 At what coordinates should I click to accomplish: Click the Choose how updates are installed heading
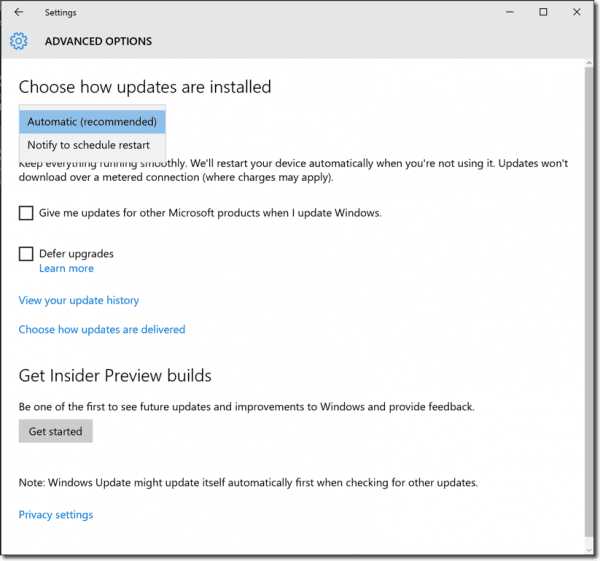145,87
